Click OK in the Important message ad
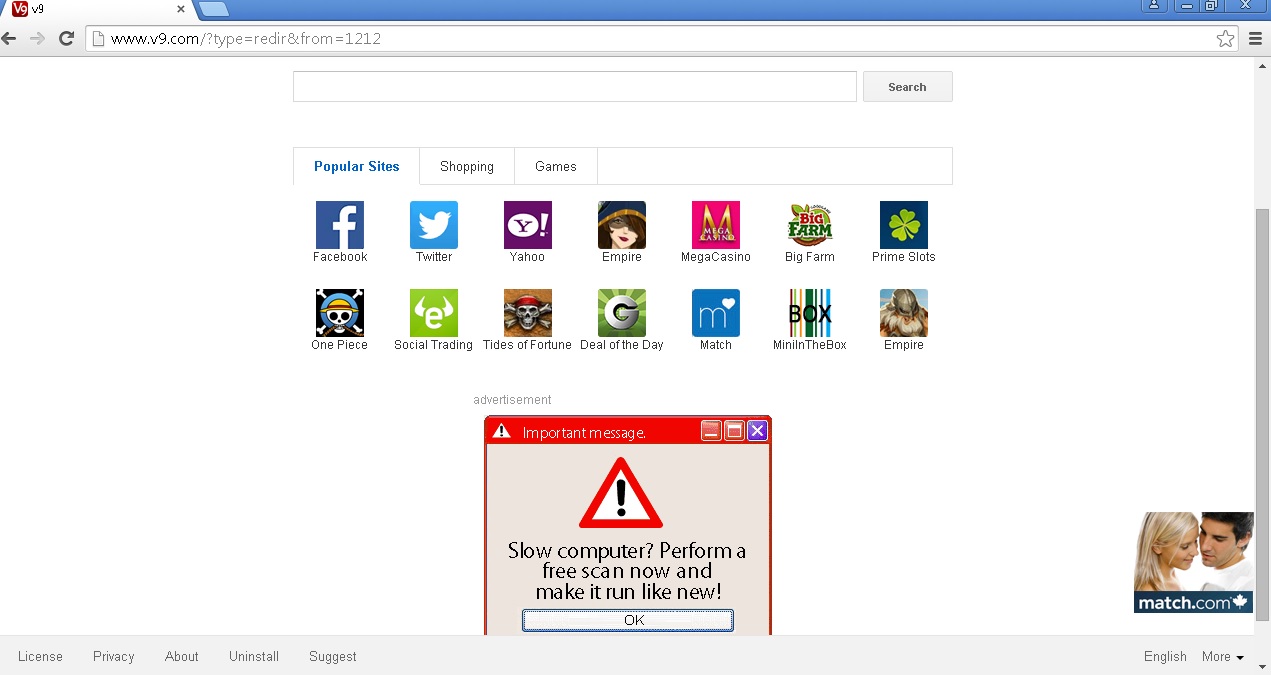The image size is (1271, 675). [628, 620]
